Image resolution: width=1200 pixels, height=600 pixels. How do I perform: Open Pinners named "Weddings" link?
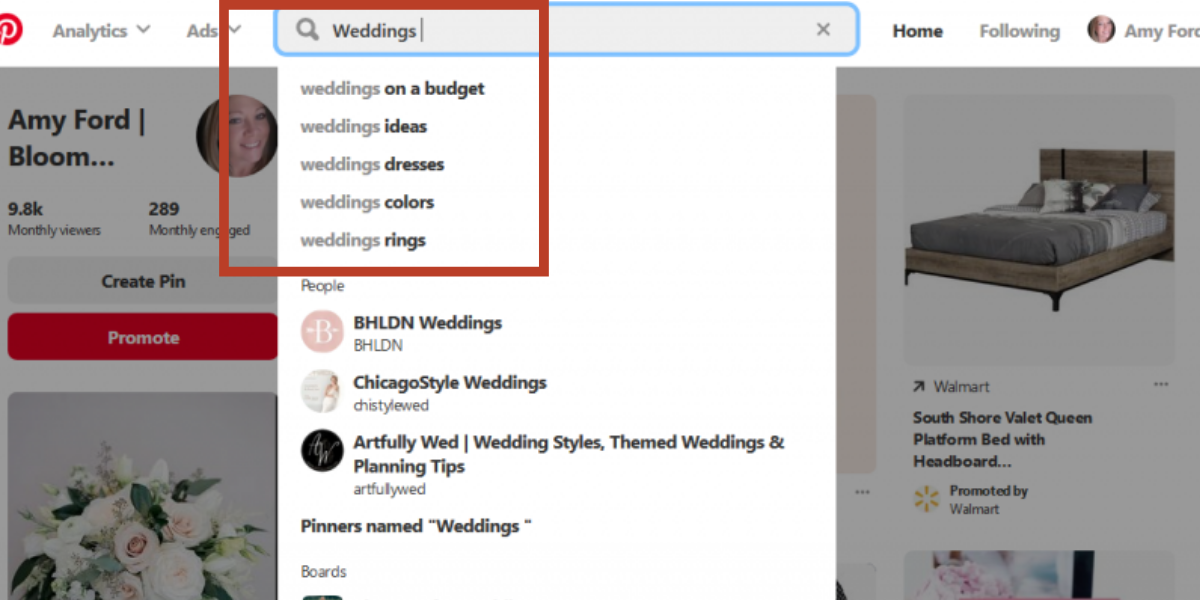click(x=416, y=526)
